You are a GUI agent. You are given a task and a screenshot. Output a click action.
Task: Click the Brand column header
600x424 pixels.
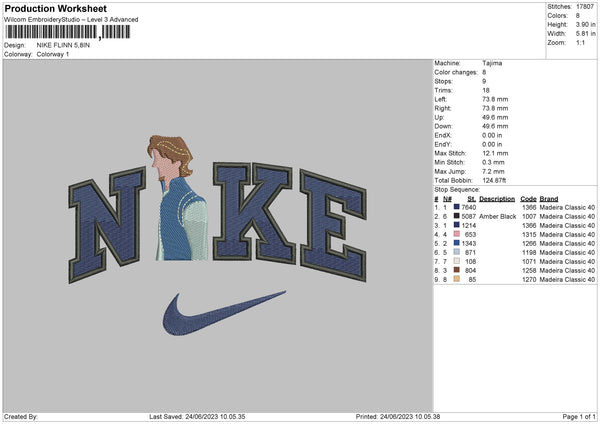(x=550, y=198)
